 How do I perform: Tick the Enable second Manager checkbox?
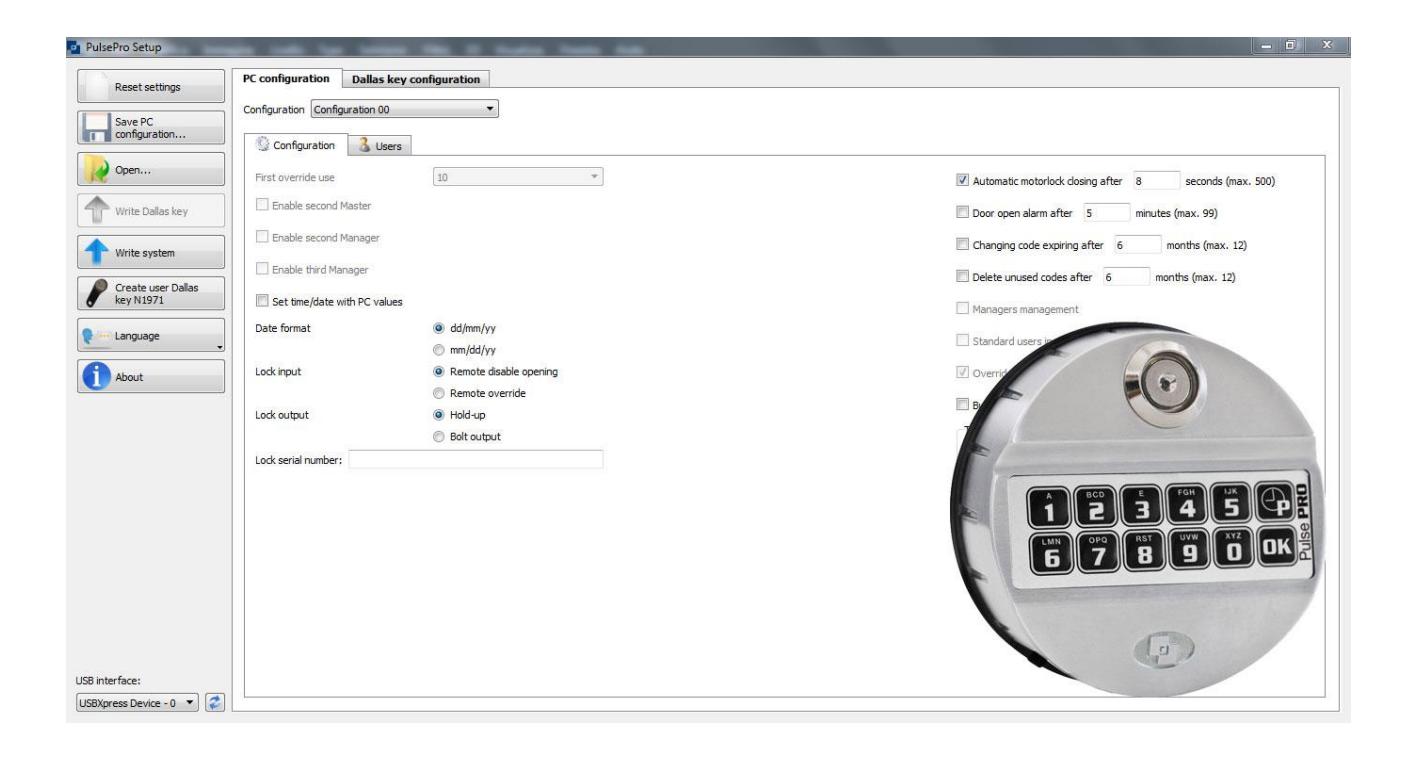(264, 237)
